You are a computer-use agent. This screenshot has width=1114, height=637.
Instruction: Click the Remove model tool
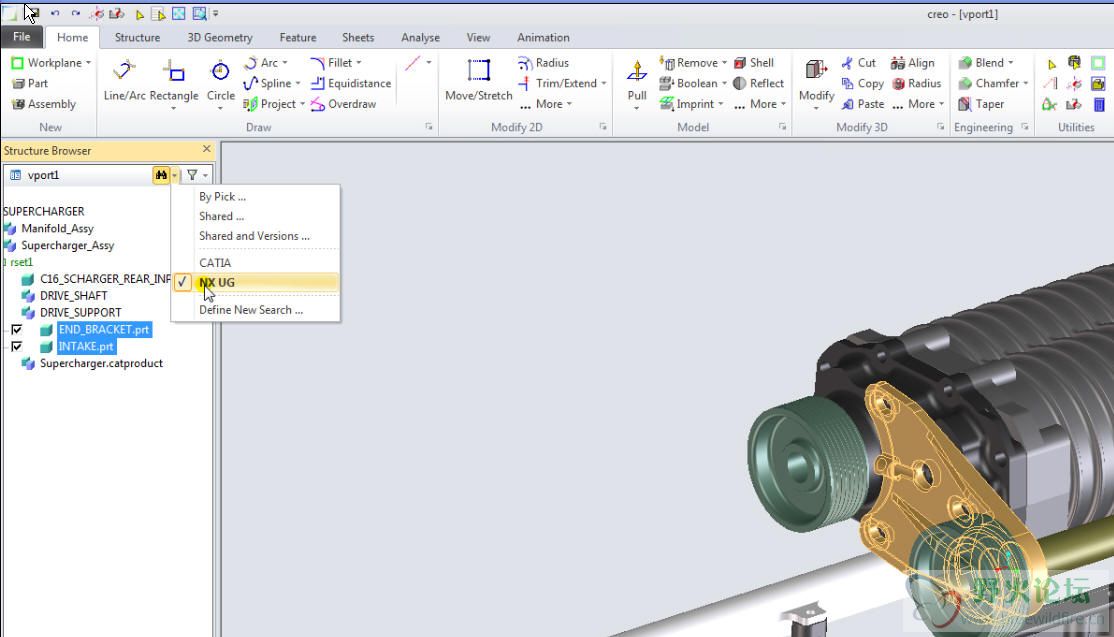pos(688,62)
